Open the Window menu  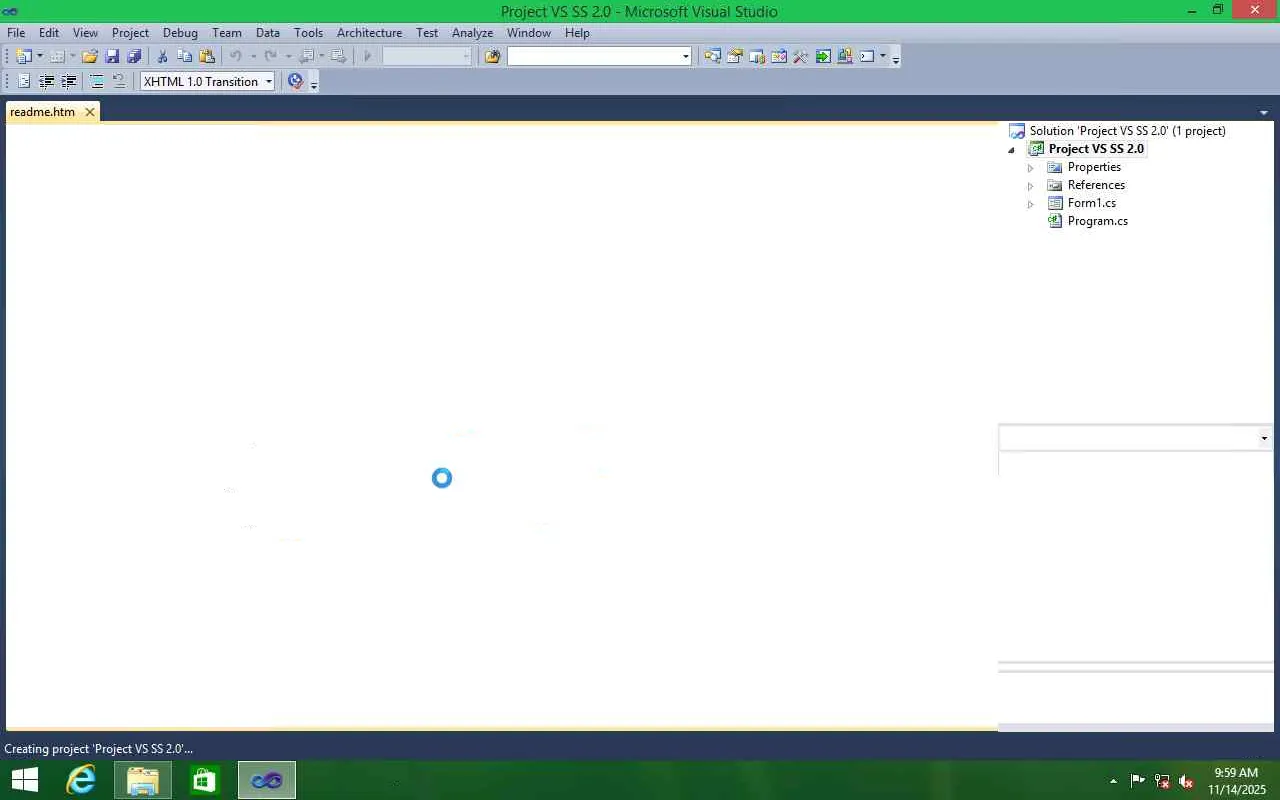tap(529, 33)
